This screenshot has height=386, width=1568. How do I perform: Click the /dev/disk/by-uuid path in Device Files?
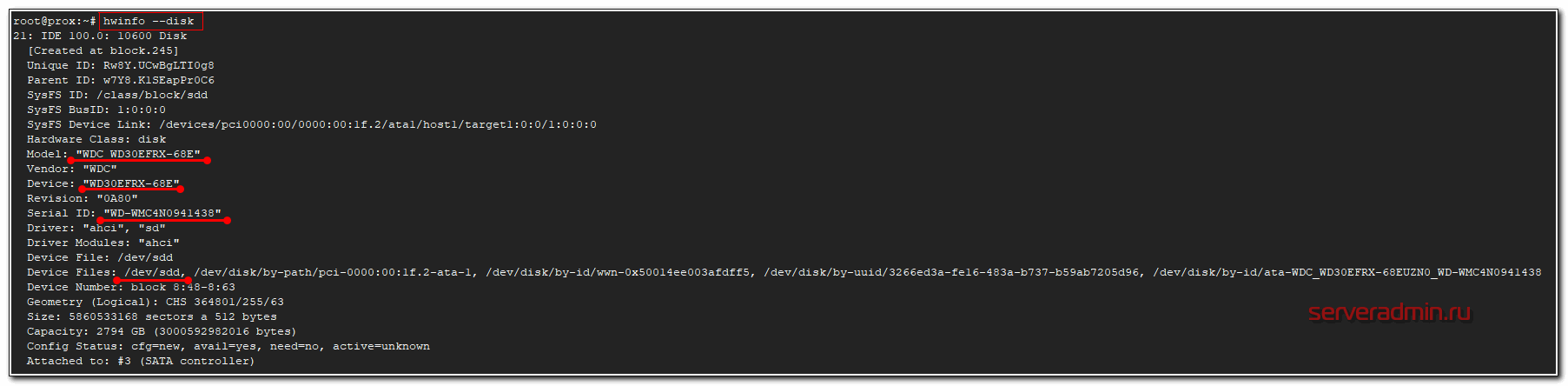click(x=953, y=272)
